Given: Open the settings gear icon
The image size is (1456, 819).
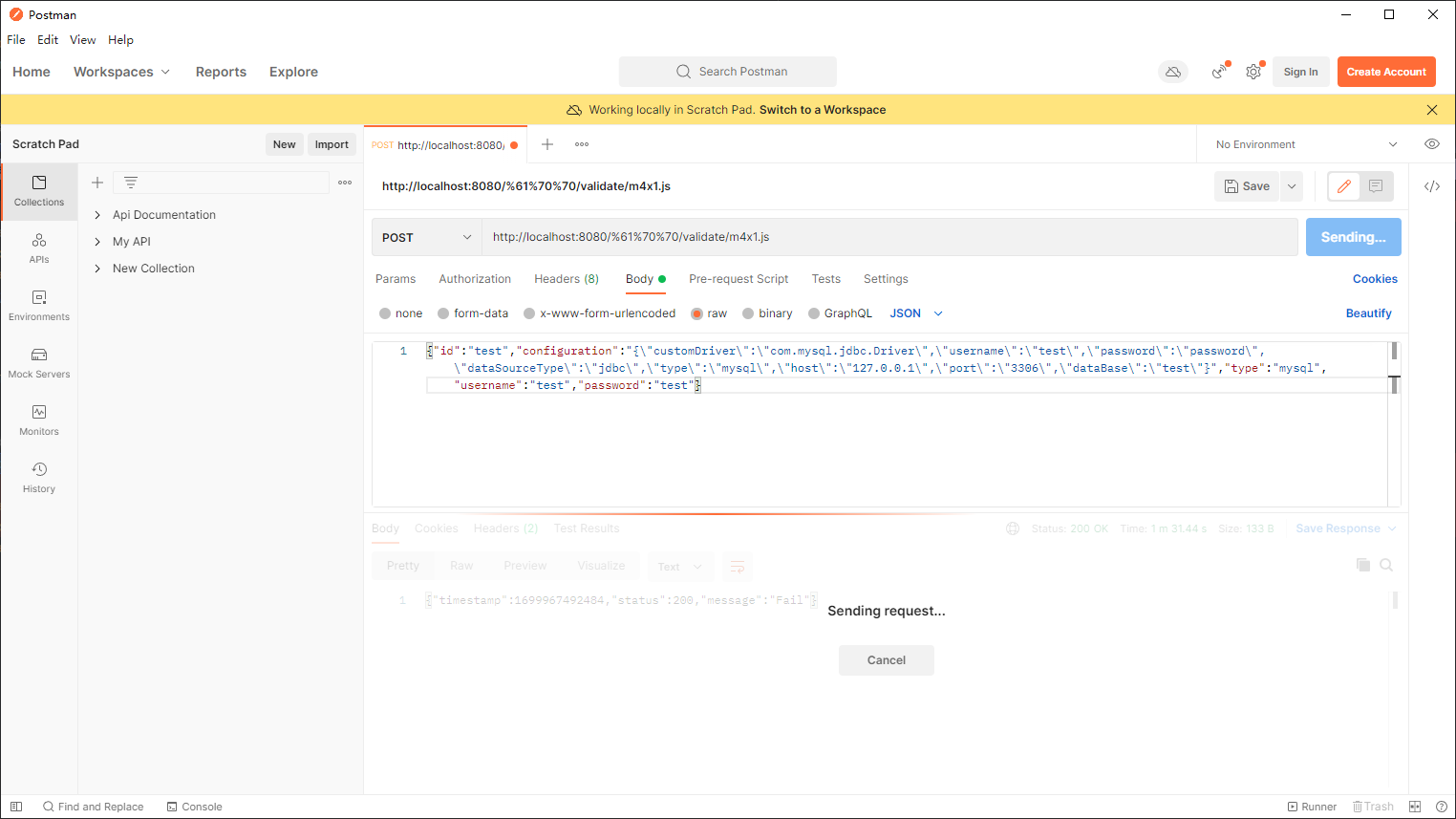Looking at the screenshot, I should [x=1253, y=72].
